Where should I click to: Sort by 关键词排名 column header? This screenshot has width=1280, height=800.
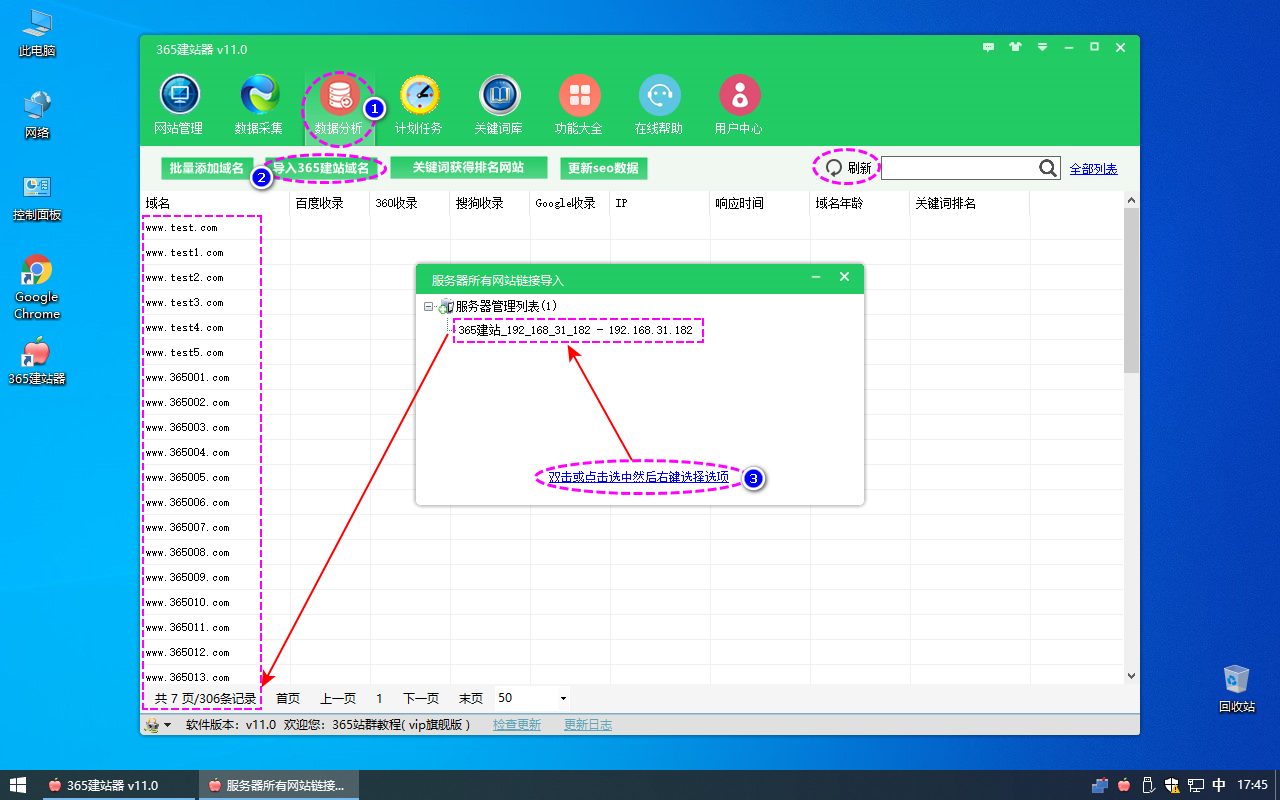click(970, 203)
